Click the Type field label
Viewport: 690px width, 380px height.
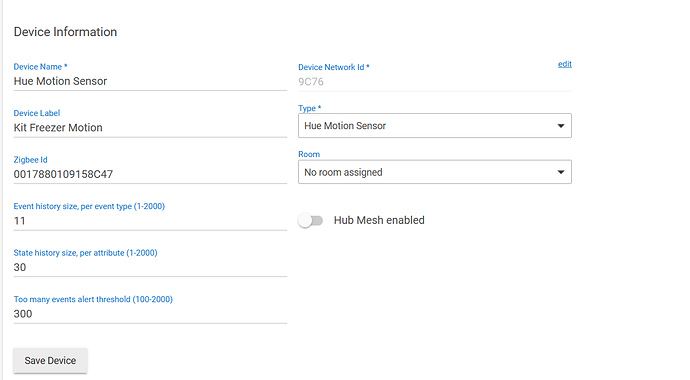click(x=310, y=108)
